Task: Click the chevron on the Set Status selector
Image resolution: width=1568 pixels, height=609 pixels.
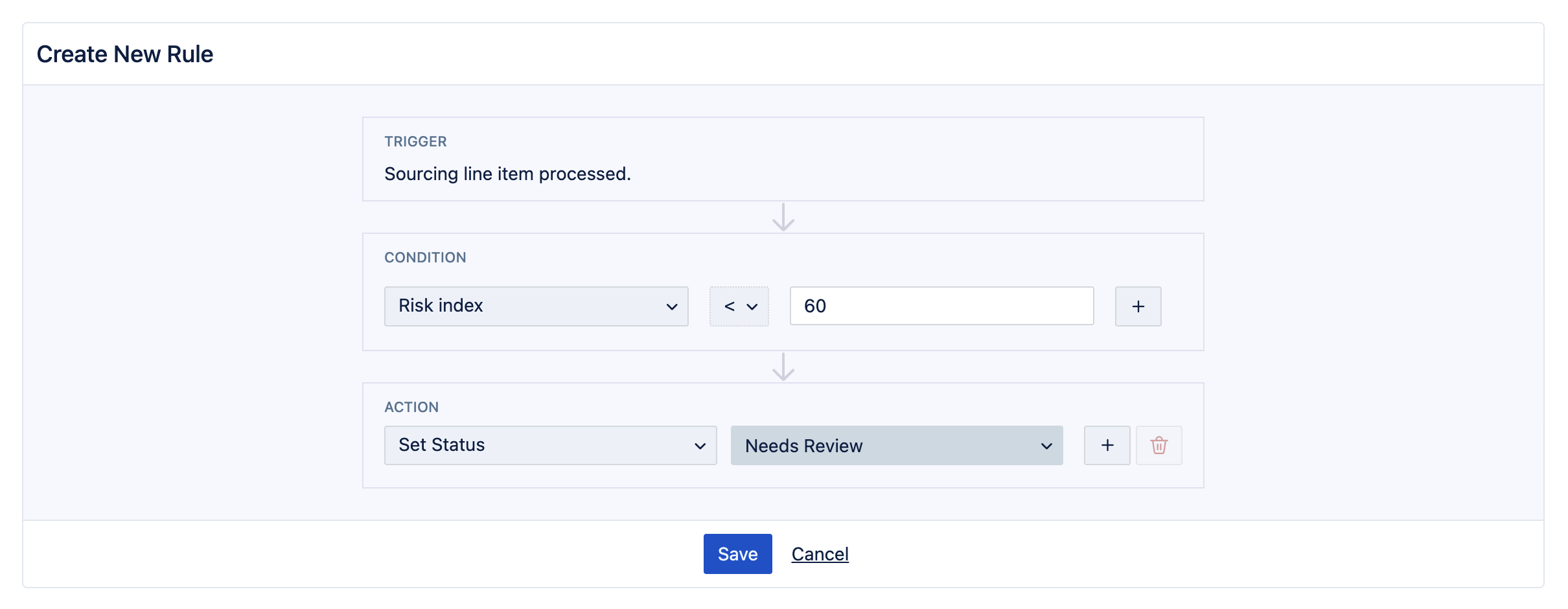Action: (x=700, y=446)
